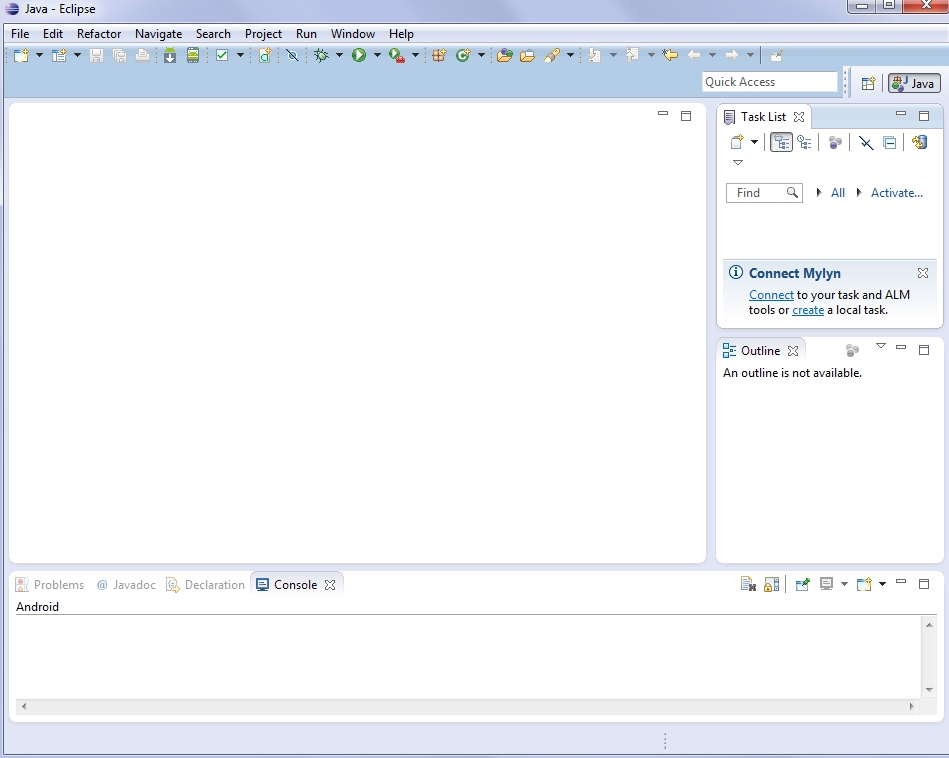Click the Print icon in toolbar
The width and height of the screenshot is (949, 758).
tap(142, 56)
